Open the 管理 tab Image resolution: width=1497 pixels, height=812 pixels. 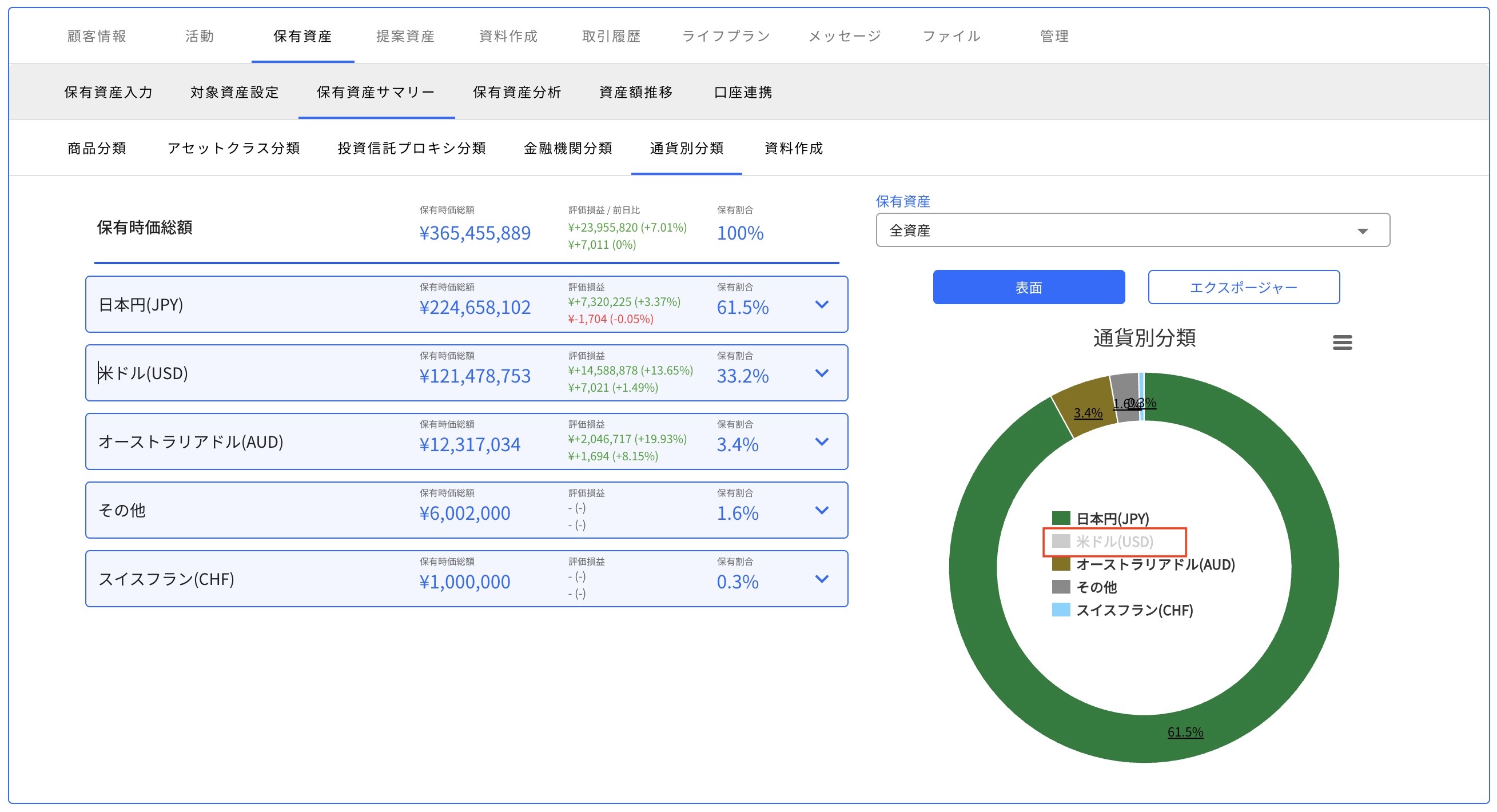tap(1054, 36)
